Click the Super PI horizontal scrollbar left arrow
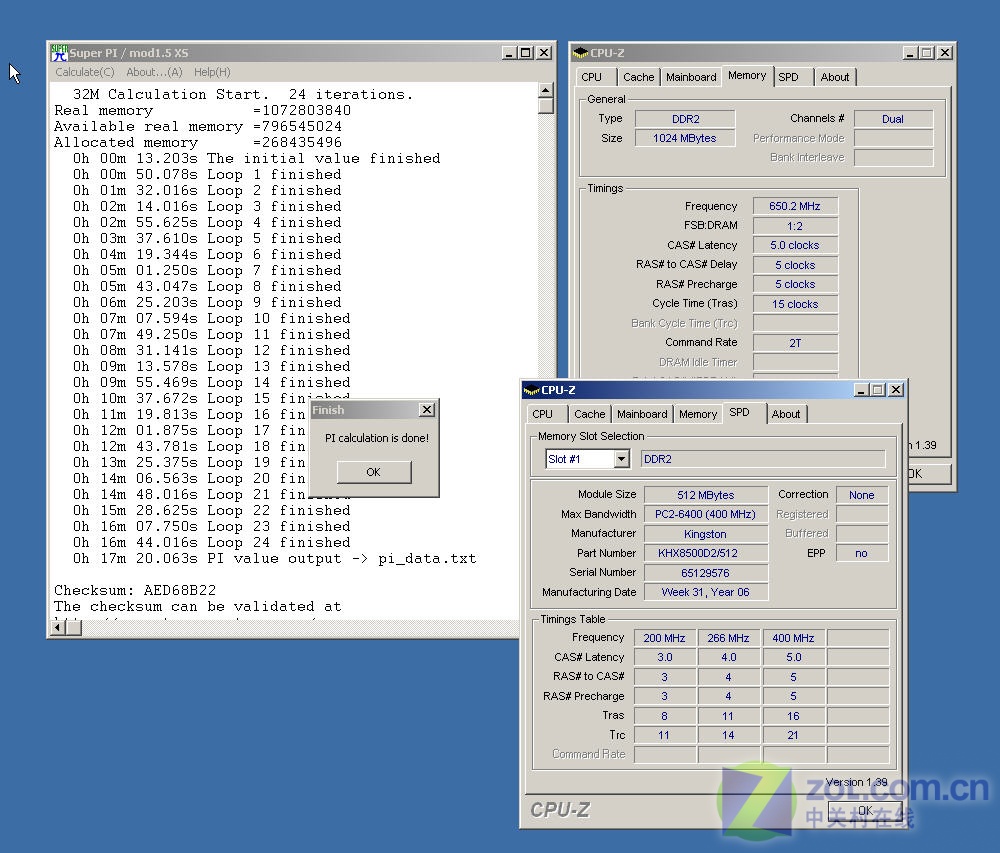The image size is (1000, 853). (57, 627)
